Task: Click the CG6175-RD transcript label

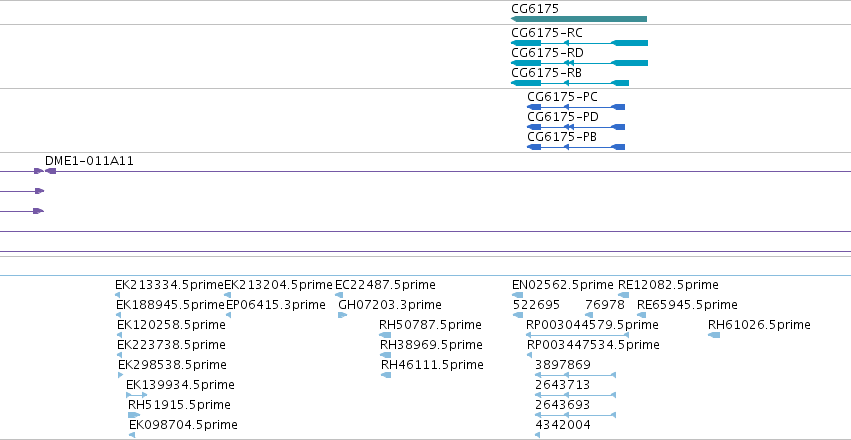Action: (547, 53)
